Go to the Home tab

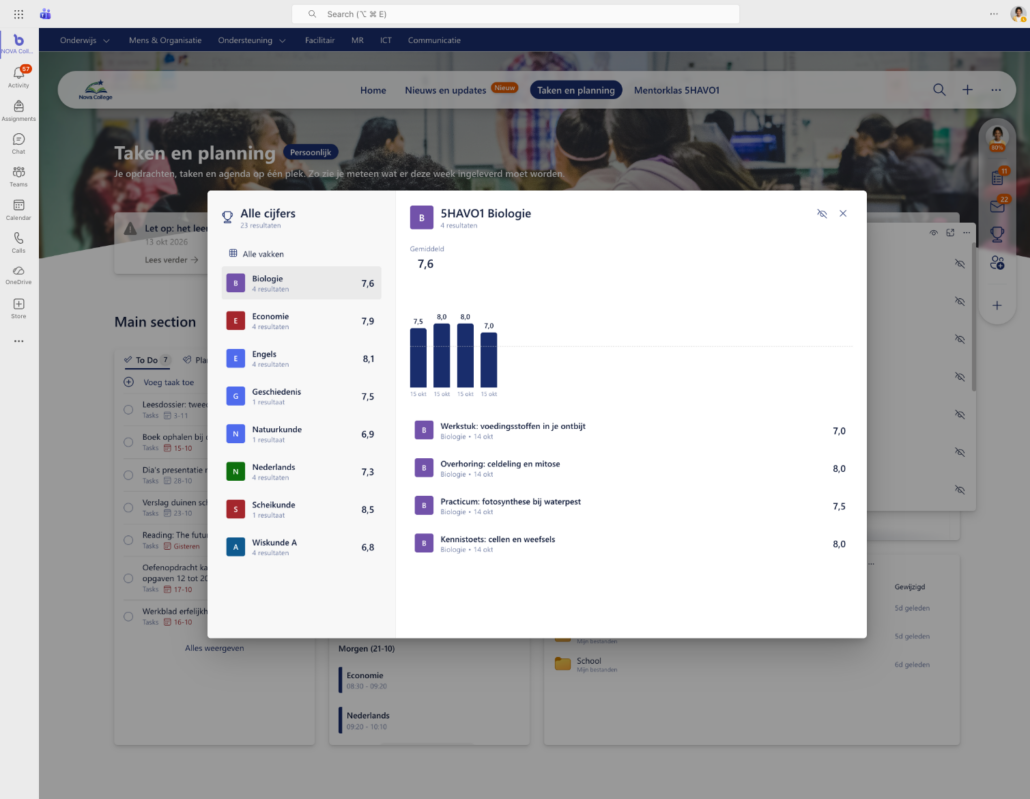tap(373, 90)
